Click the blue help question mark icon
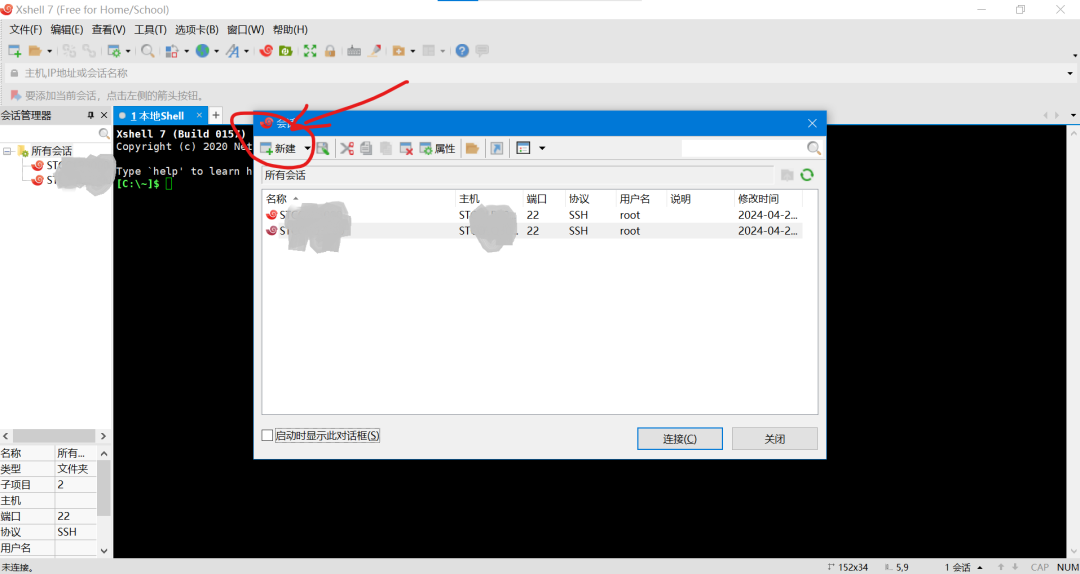The image size is (1080, 574). tap(462, 51)
